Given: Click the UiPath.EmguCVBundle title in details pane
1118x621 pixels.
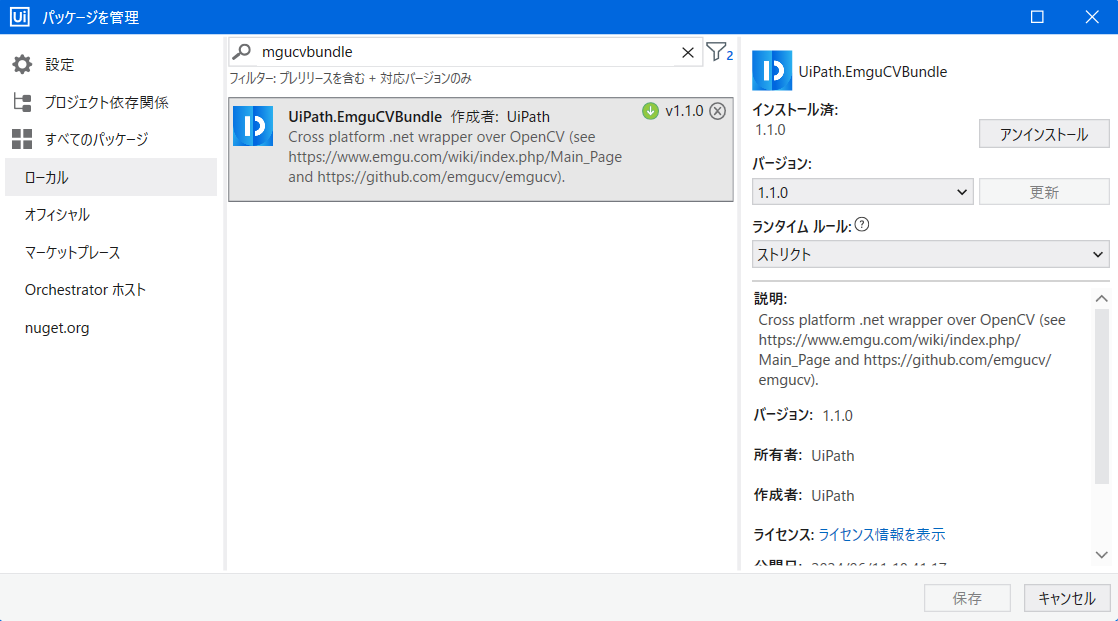Looking at the screenshot, I should 873,71.
